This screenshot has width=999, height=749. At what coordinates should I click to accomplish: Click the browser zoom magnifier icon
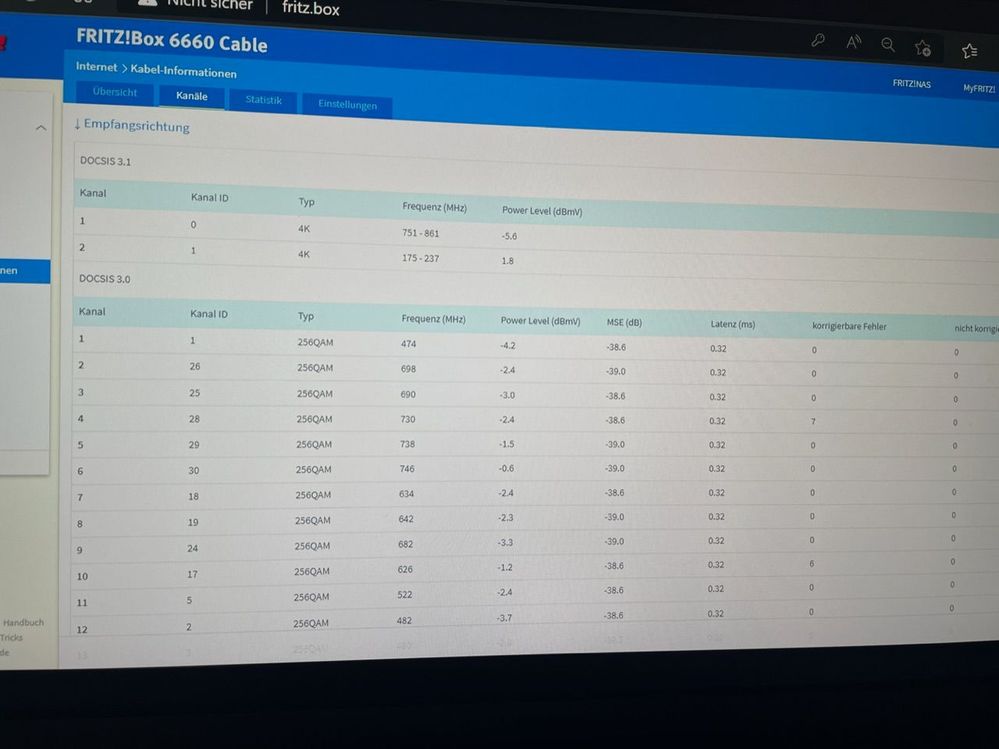pyautogui.click(x=888, y=45)
